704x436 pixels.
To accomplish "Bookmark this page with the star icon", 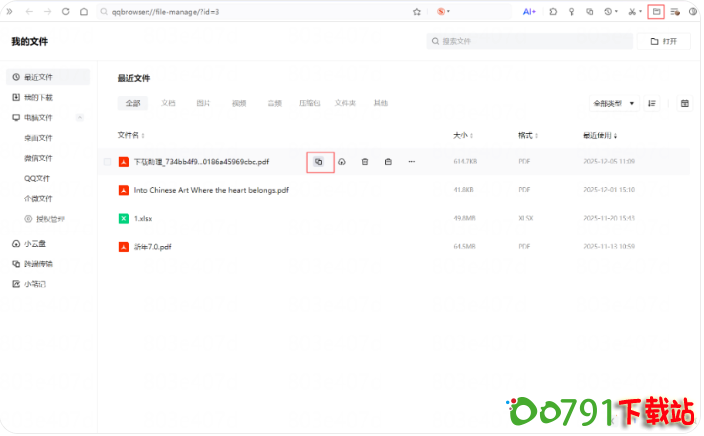I will click(x=416, y=12).
